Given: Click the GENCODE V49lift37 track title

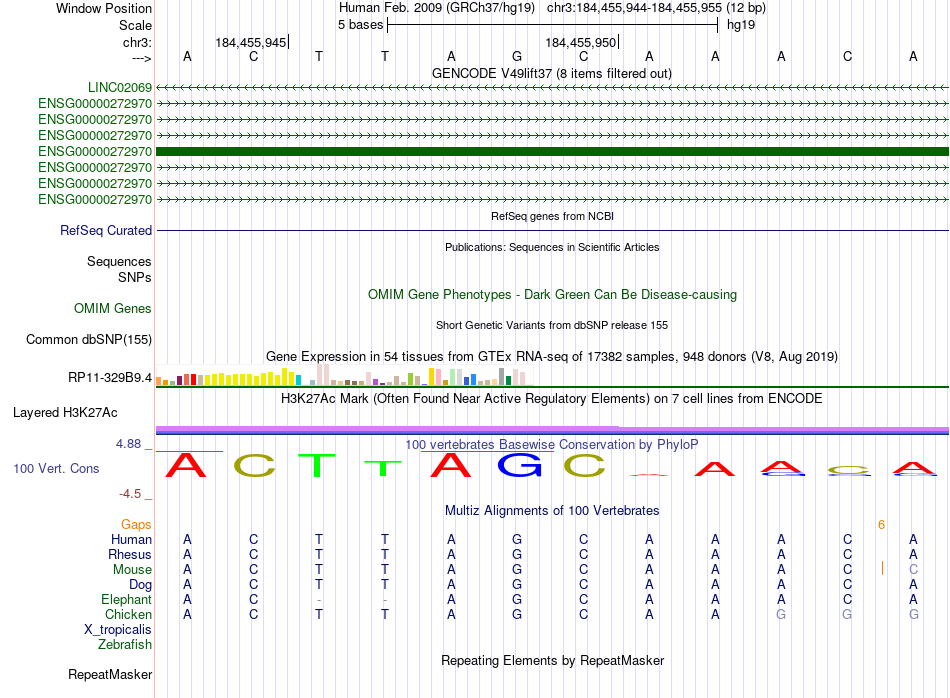Looking at the screenshot, I should coord(551,73).
